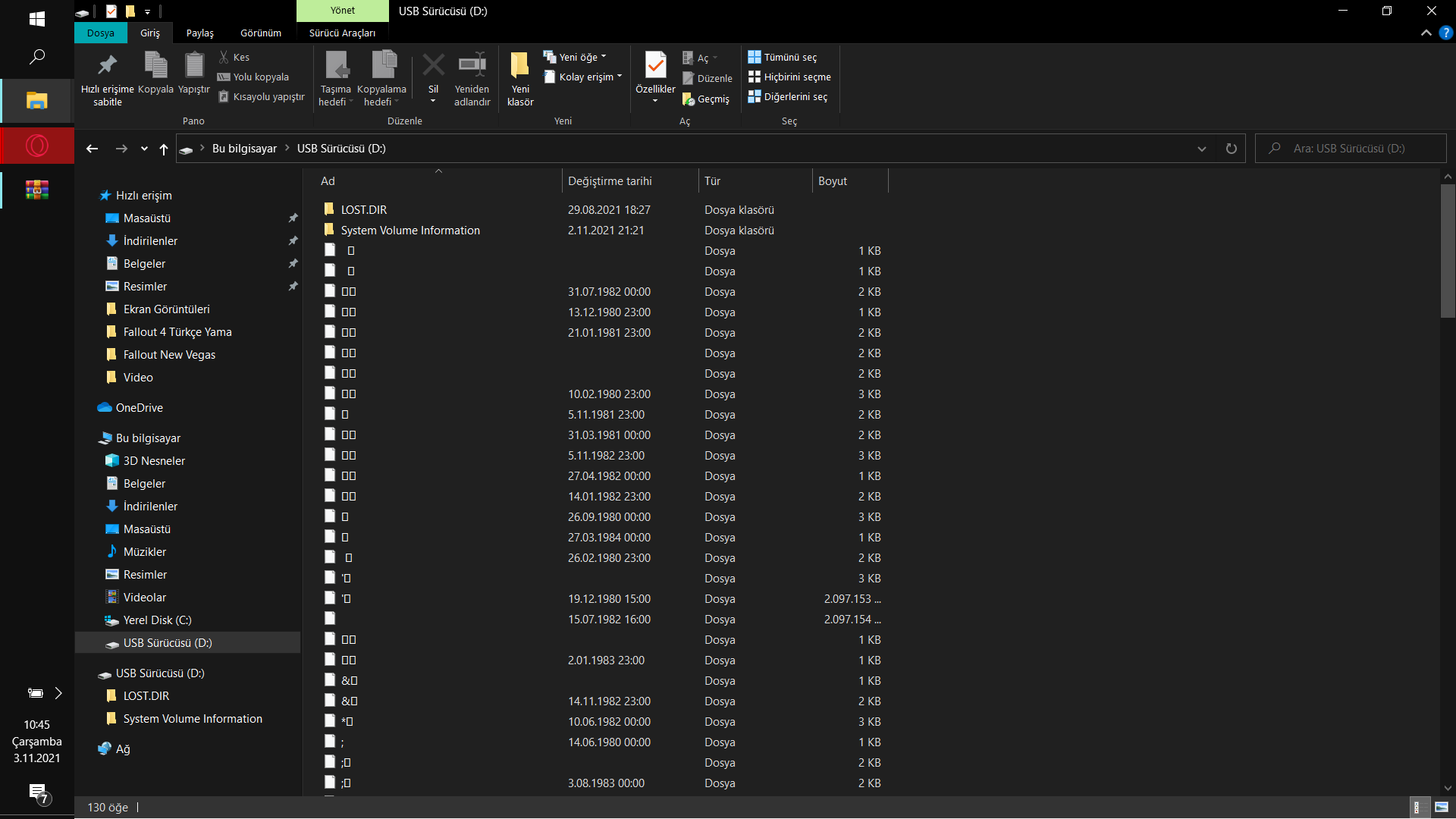Image resolution: width=1456 pixels, height=819 pixels.
Task: Open Özellikler properties icon
Action: (x=655, y=66)
